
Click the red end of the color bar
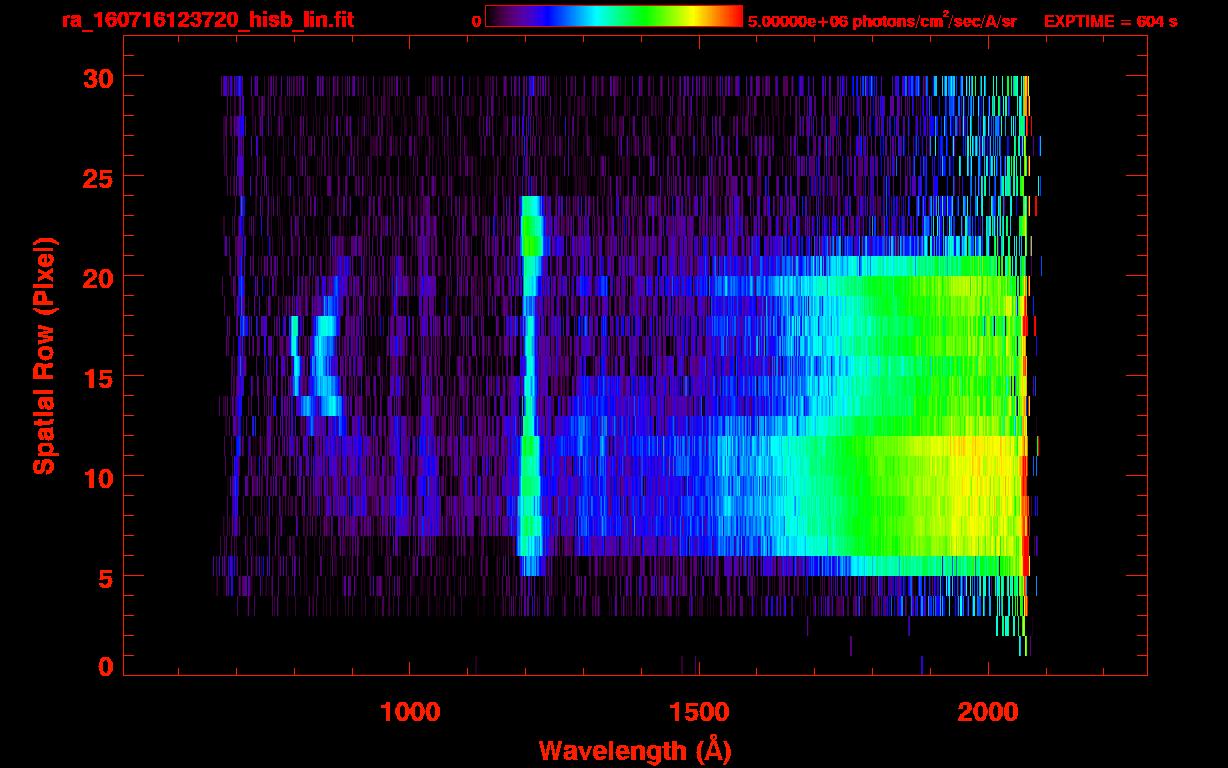point(732,16)
